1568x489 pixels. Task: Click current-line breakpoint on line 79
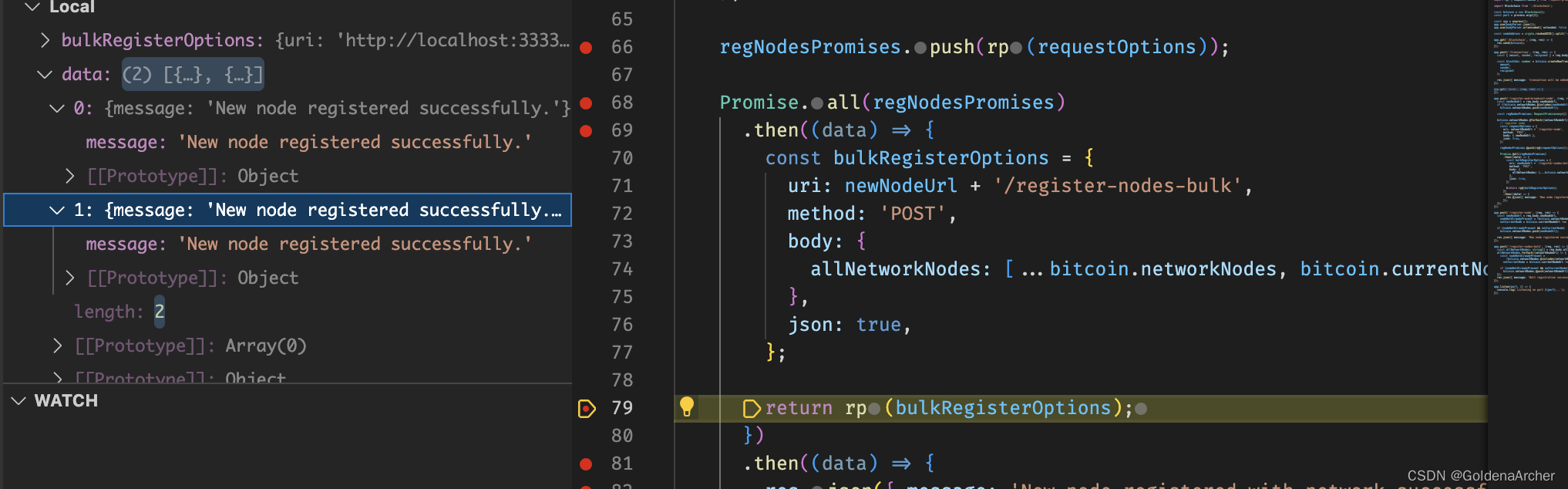(x=587, y=409)
